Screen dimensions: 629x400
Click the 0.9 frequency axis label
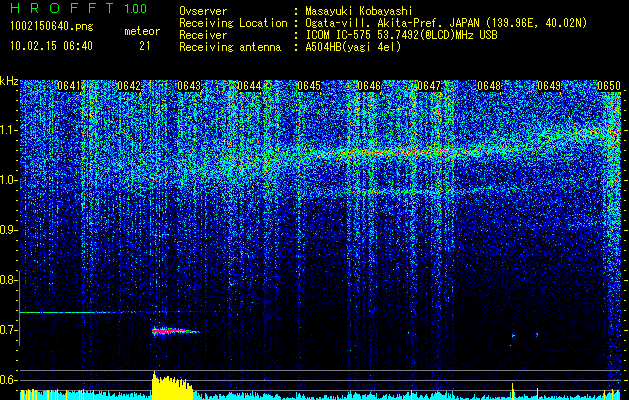9,230
